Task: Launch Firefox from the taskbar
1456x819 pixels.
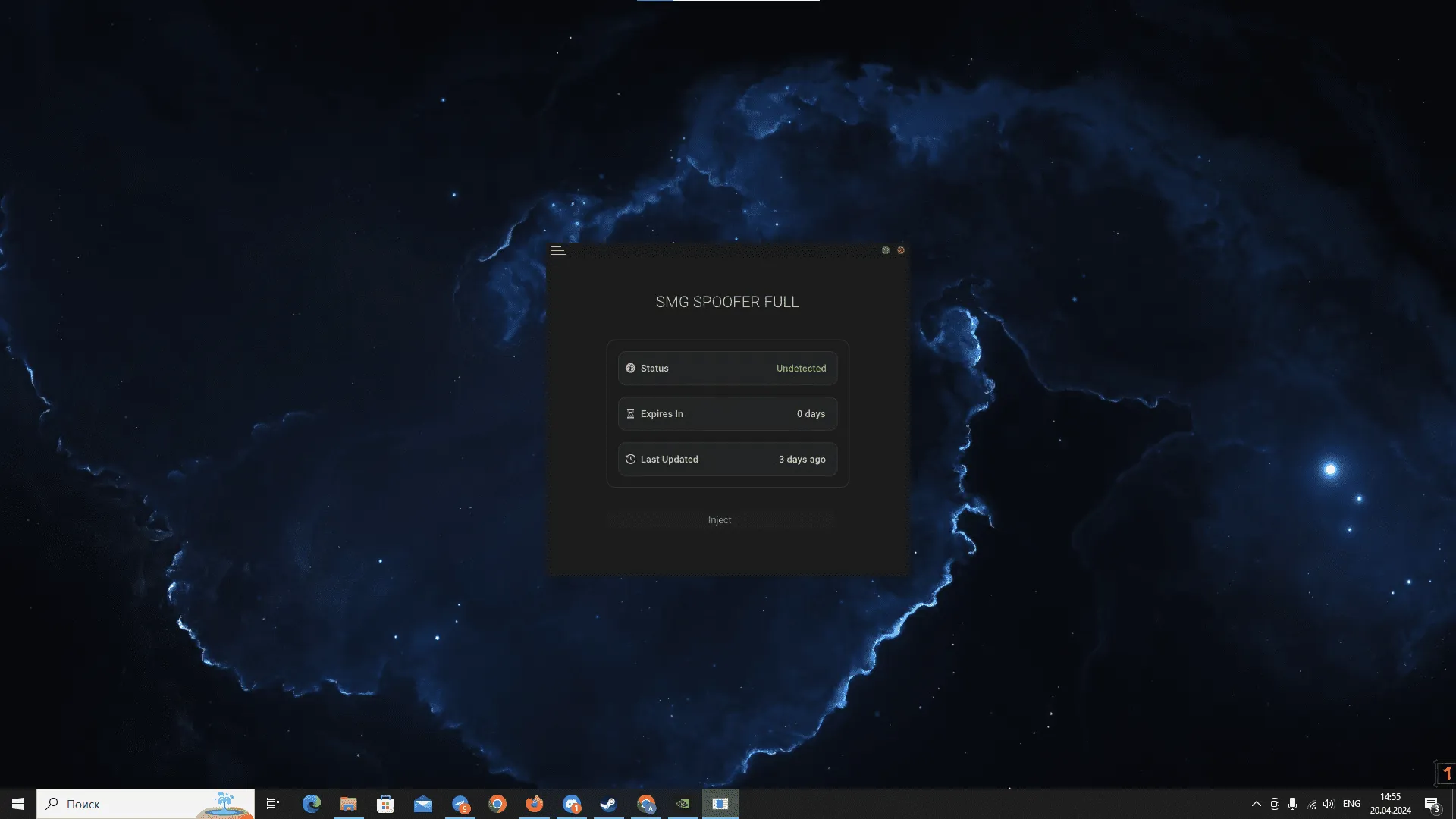Action: click(535, 804)
